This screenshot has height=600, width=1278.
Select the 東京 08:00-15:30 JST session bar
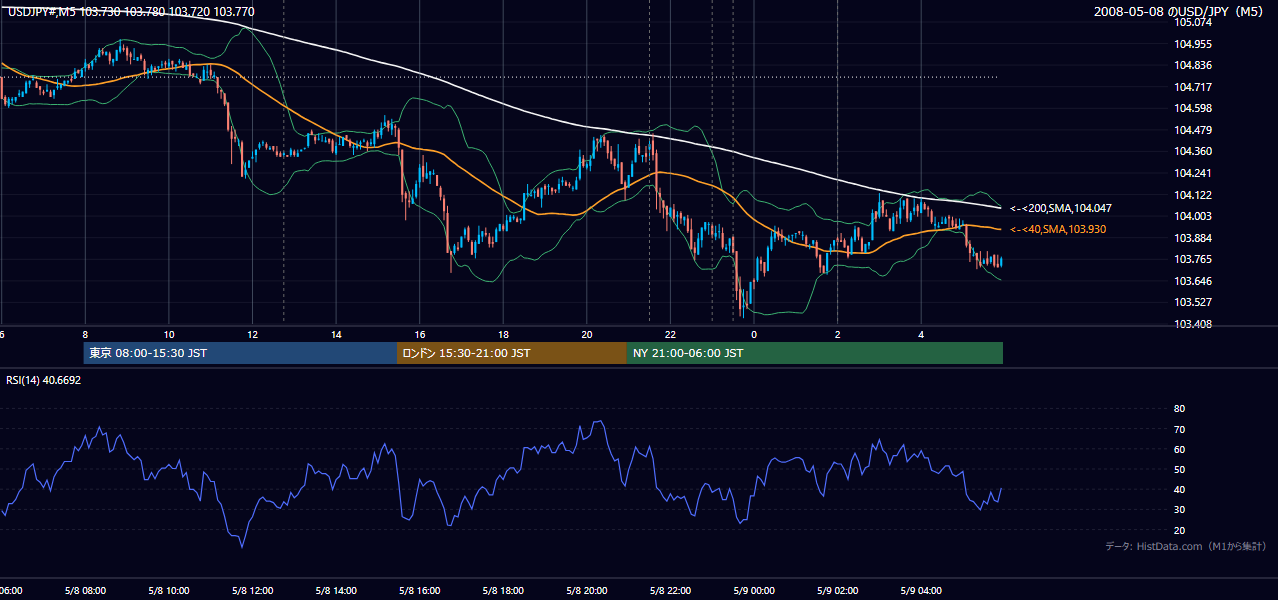(240, 353)
